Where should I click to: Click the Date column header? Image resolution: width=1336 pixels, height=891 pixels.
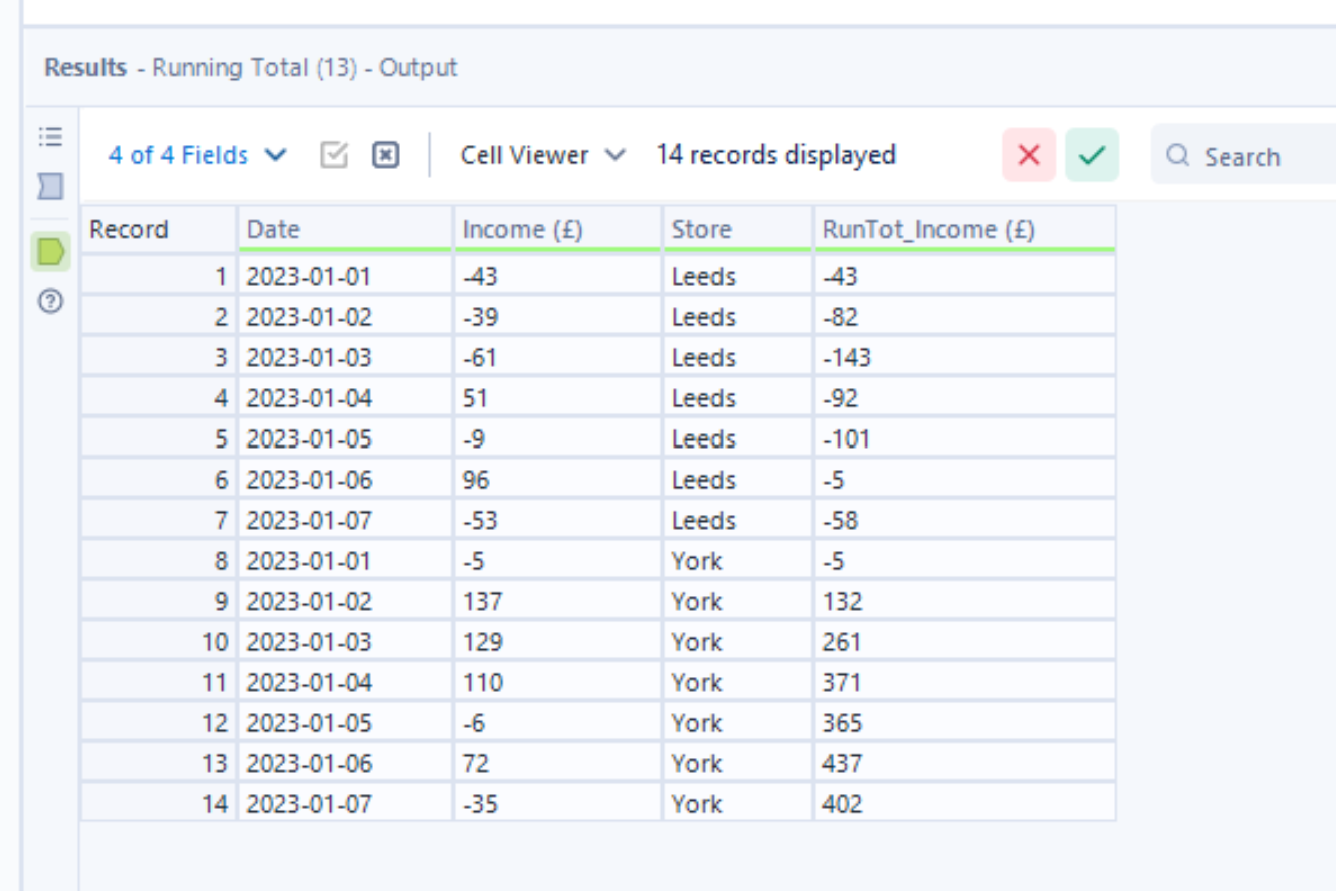coord(344,230)
